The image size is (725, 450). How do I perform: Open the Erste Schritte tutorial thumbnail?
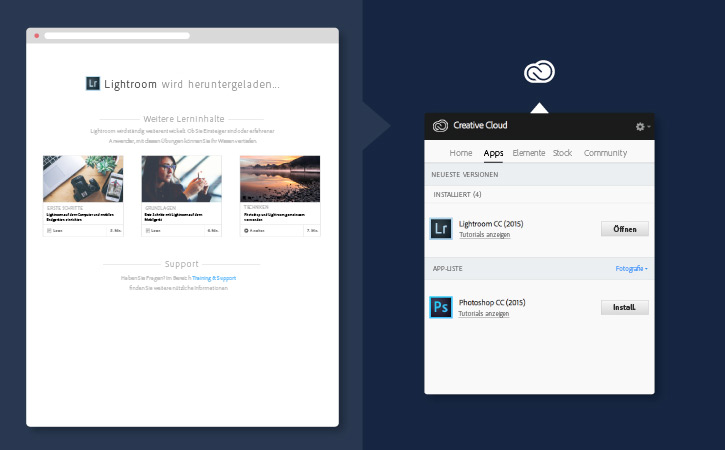tap(83, 179)
